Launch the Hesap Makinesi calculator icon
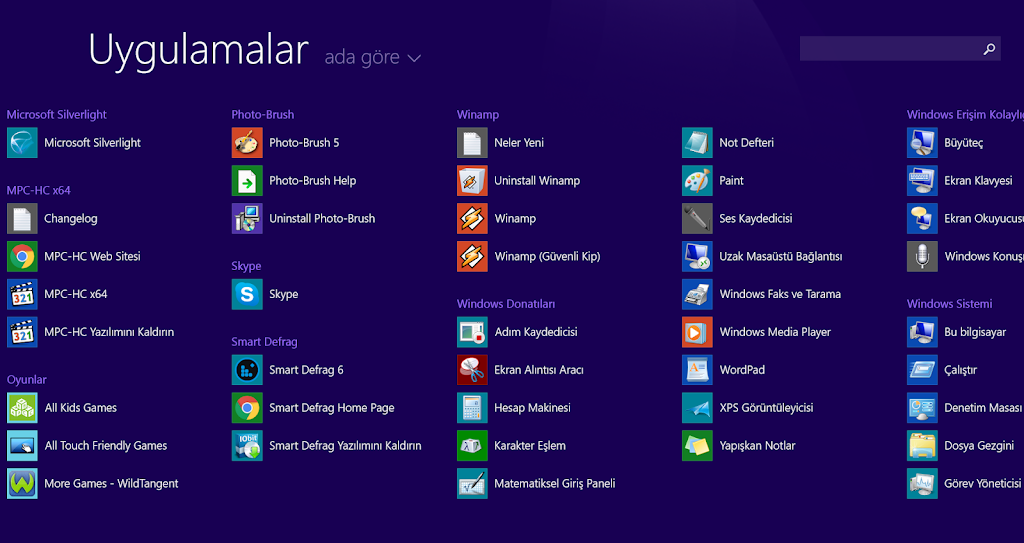 click(x=472, y=408)
